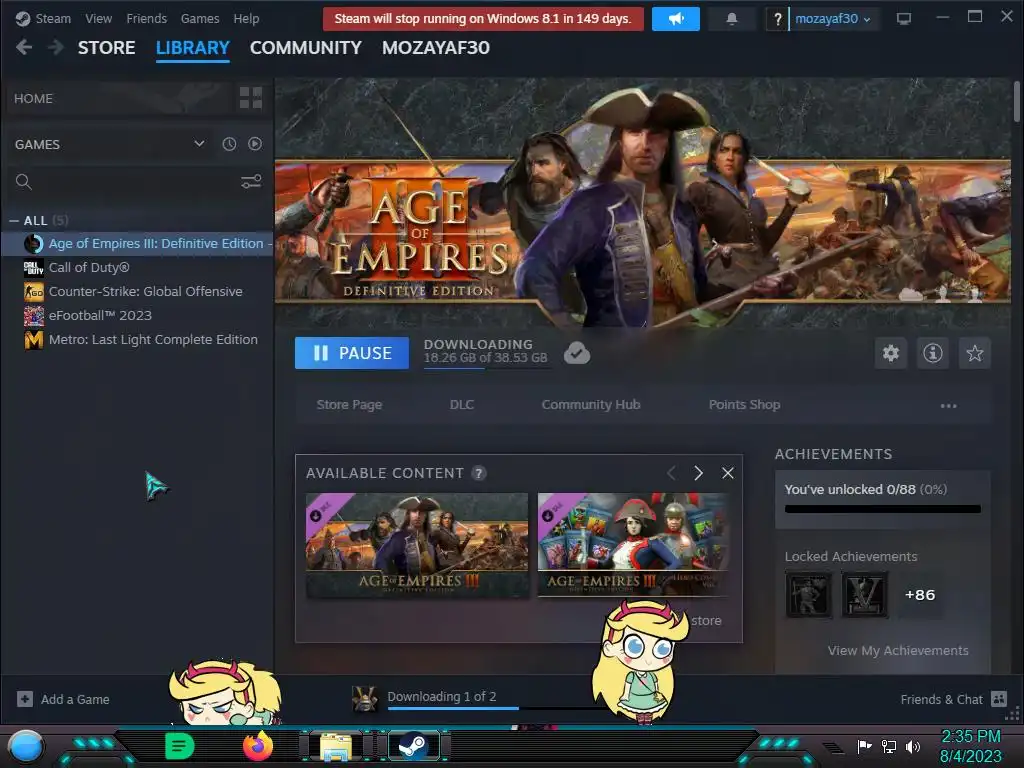
Task: Open the Age of Empires III DLC thumbnail
Action: [x=417, y=545]
